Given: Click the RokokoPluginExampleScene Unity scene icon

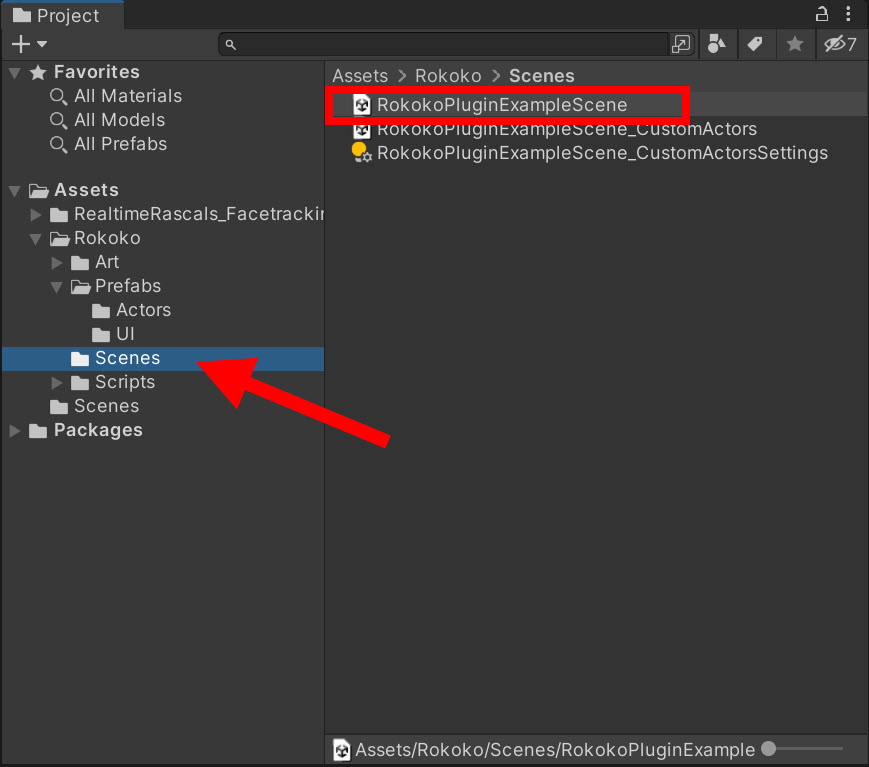Looking at the screenshot, I should click(362, 105).
